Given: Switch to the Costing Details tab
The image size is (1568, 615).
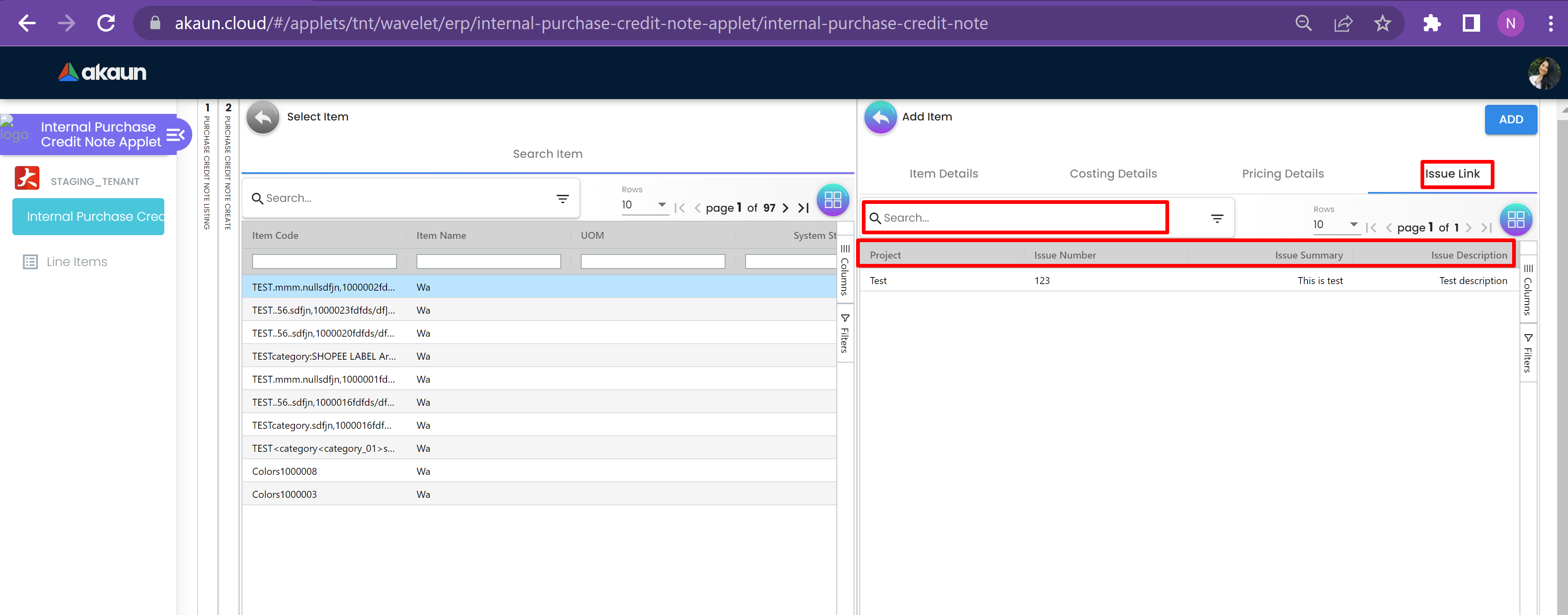Looking at the screenshot, I should pos(1113,174).
